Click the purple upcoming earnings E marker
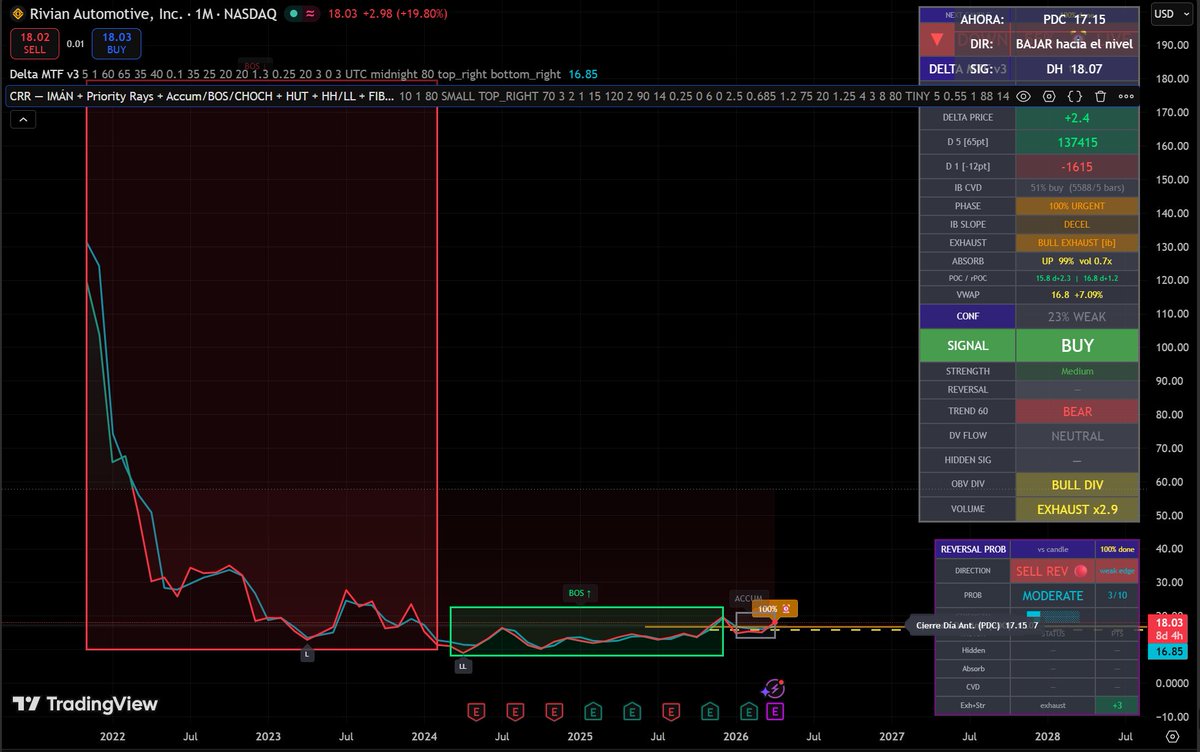Image resolution: width=1200 pixels, height=752 pixels. point(775,711)
